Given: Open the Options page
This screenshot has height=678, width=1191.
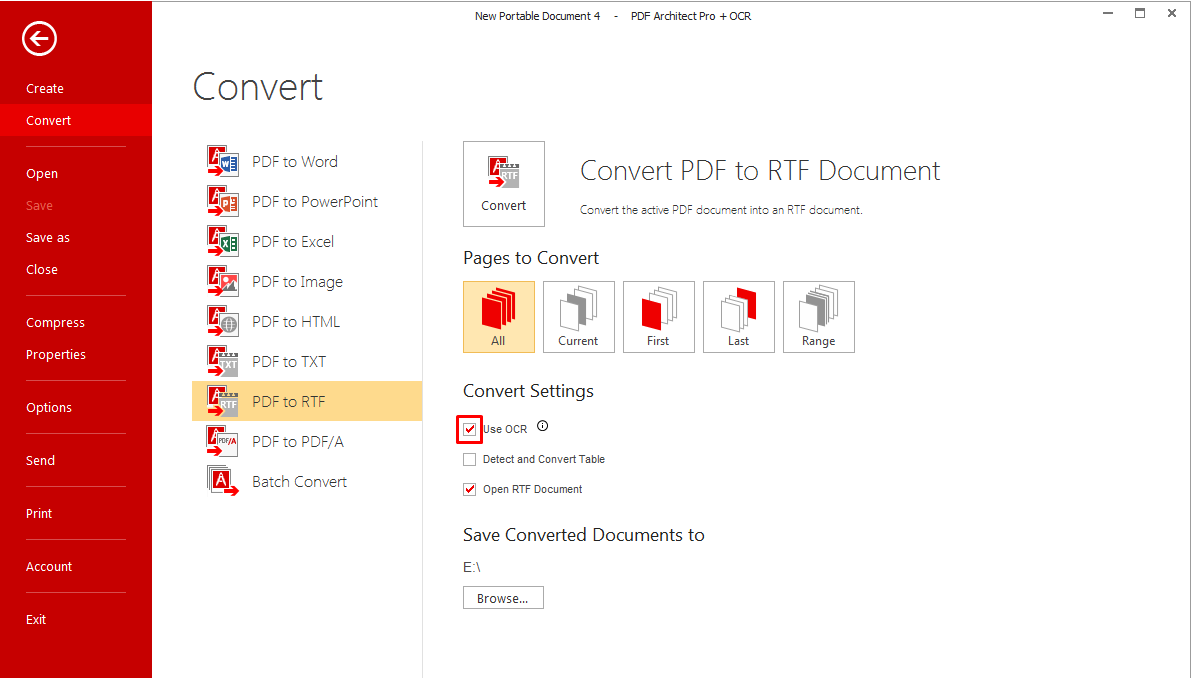Looking at the screenshot, I should point(49,408).
